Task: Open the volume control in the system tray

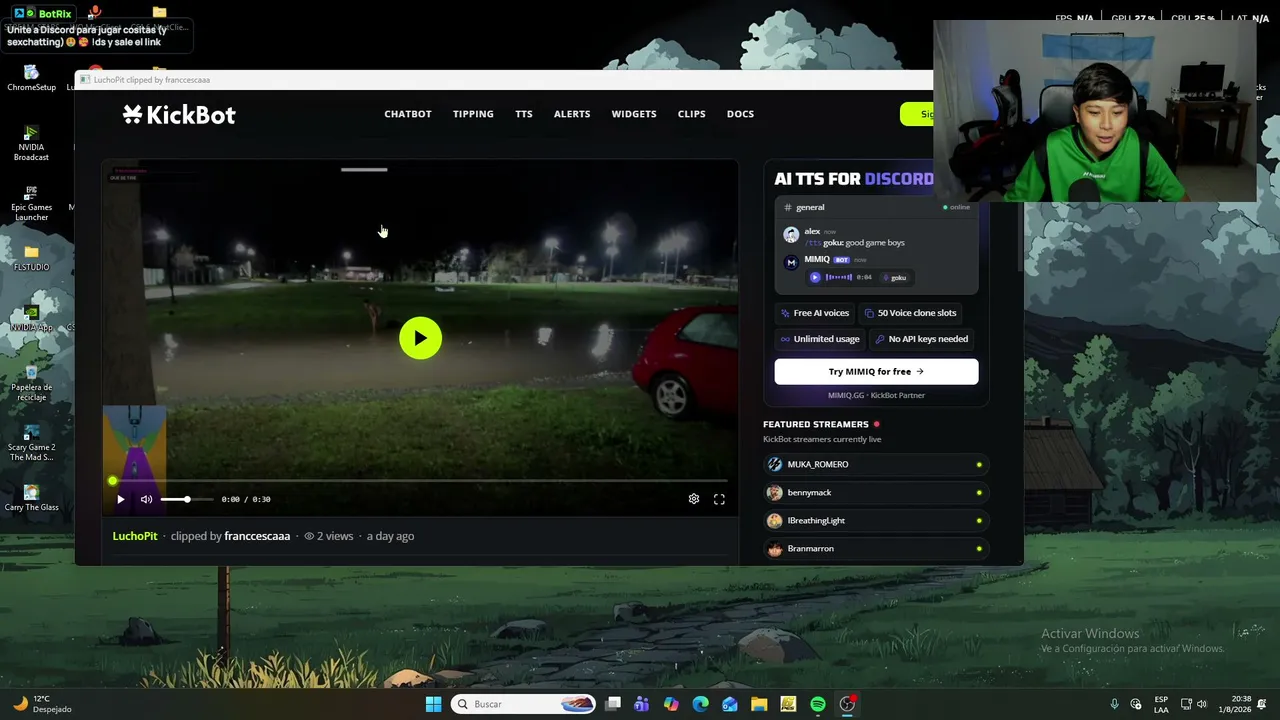Action: [x=1201, y=704]
